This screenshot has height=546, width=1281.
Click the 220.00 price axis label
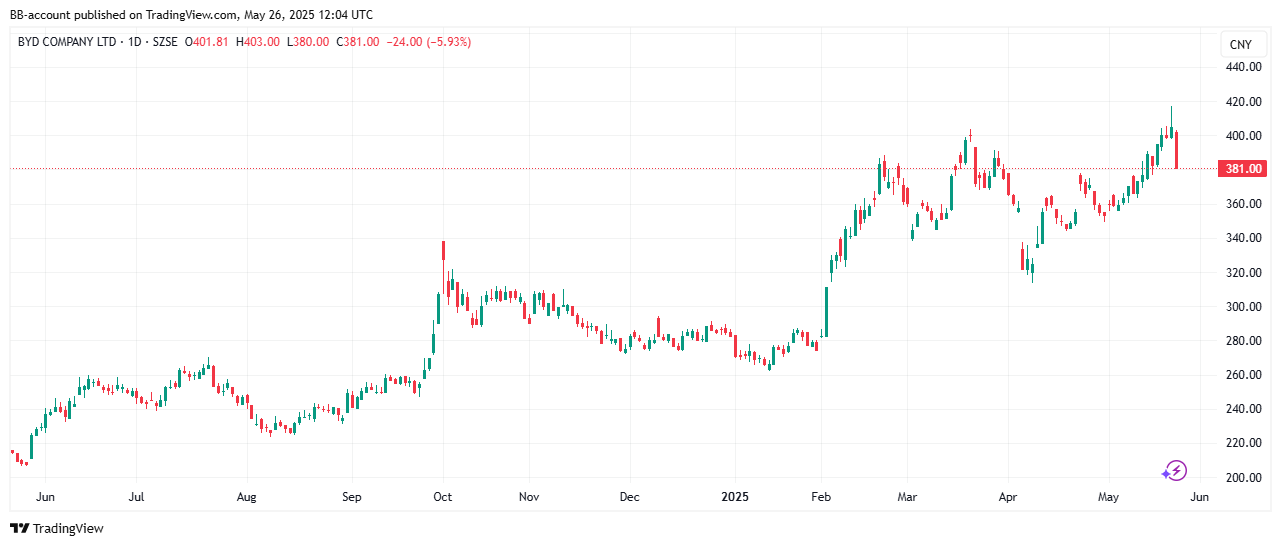click(1246, 443)
